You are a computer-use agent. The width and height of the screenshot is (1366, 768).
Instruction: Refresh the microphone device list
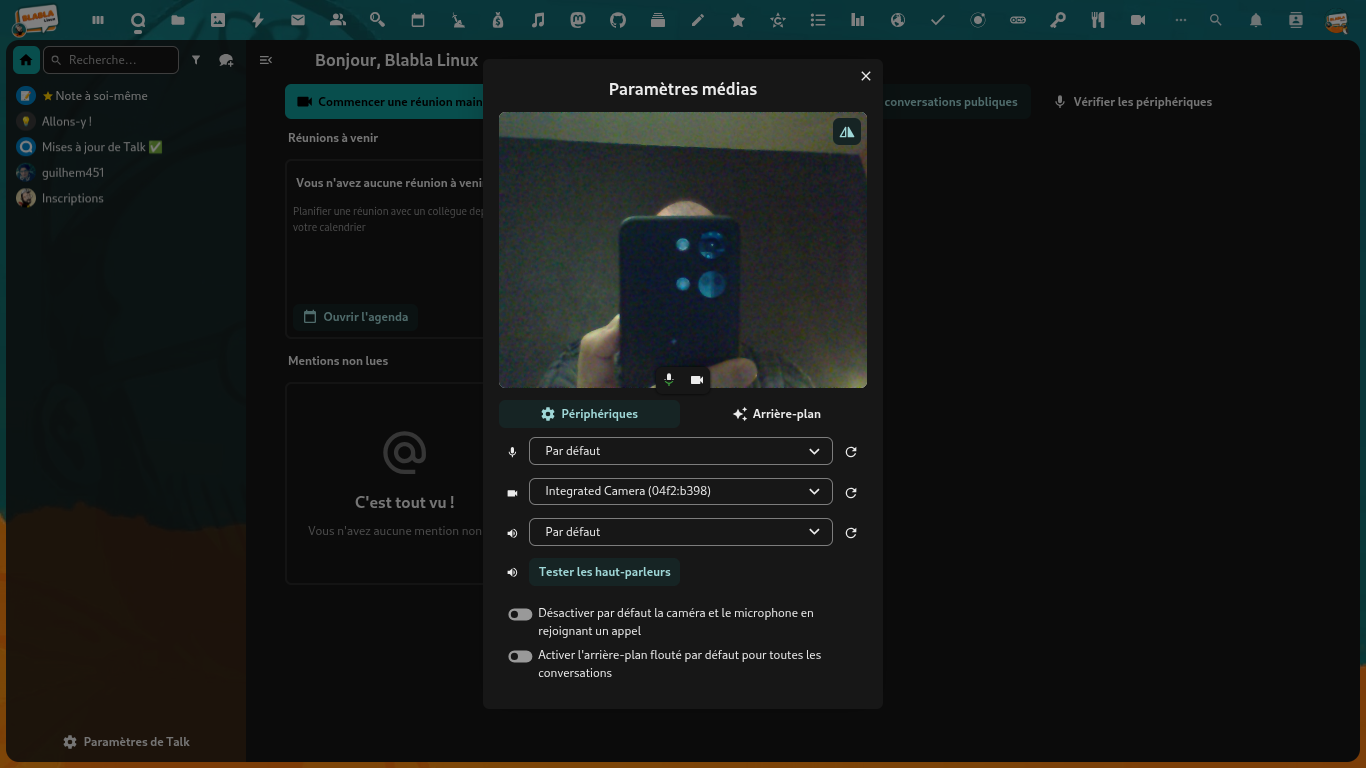[x=851, y=452]
